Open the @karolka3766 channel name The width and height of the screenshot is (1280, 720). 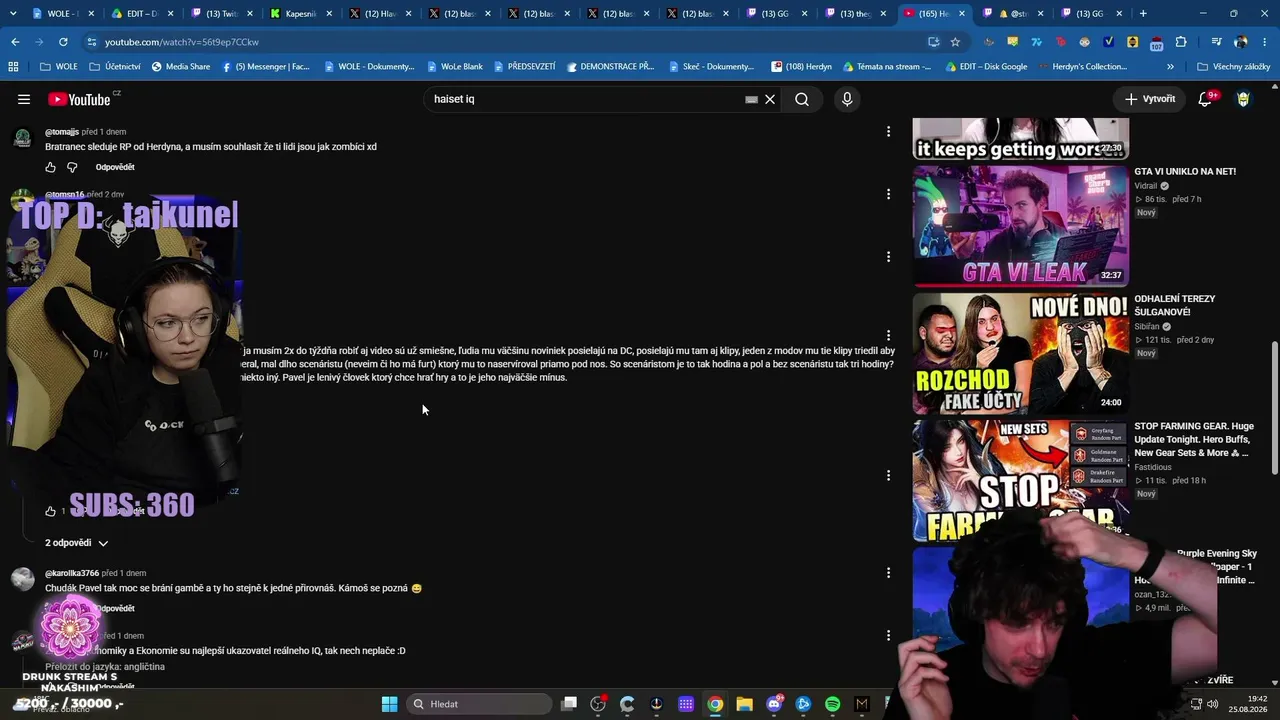72,573
